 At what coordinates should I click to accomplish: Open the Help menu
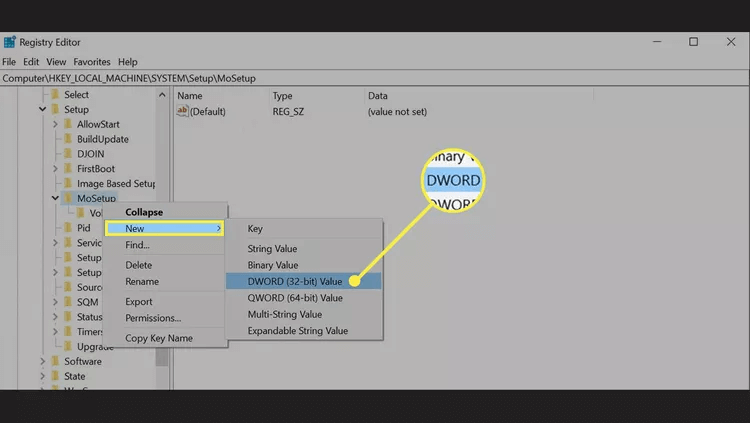tap(128, 62)
